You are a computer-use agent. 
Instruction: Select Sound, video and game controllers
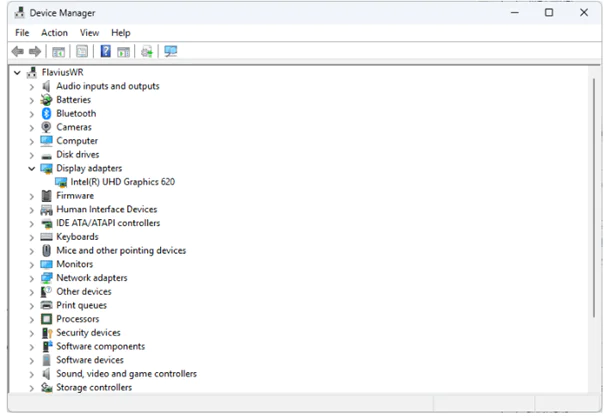click(126, 374)
